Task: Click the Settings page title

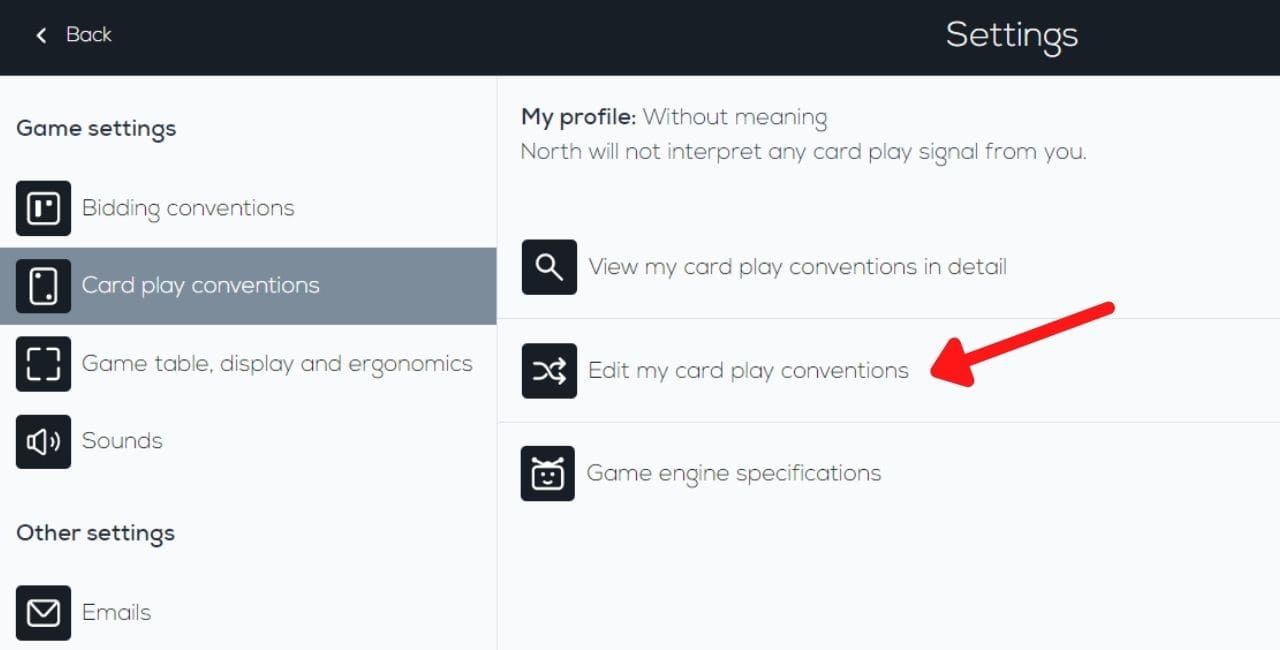Action: pyautogui.click(x=1011, y=36)
